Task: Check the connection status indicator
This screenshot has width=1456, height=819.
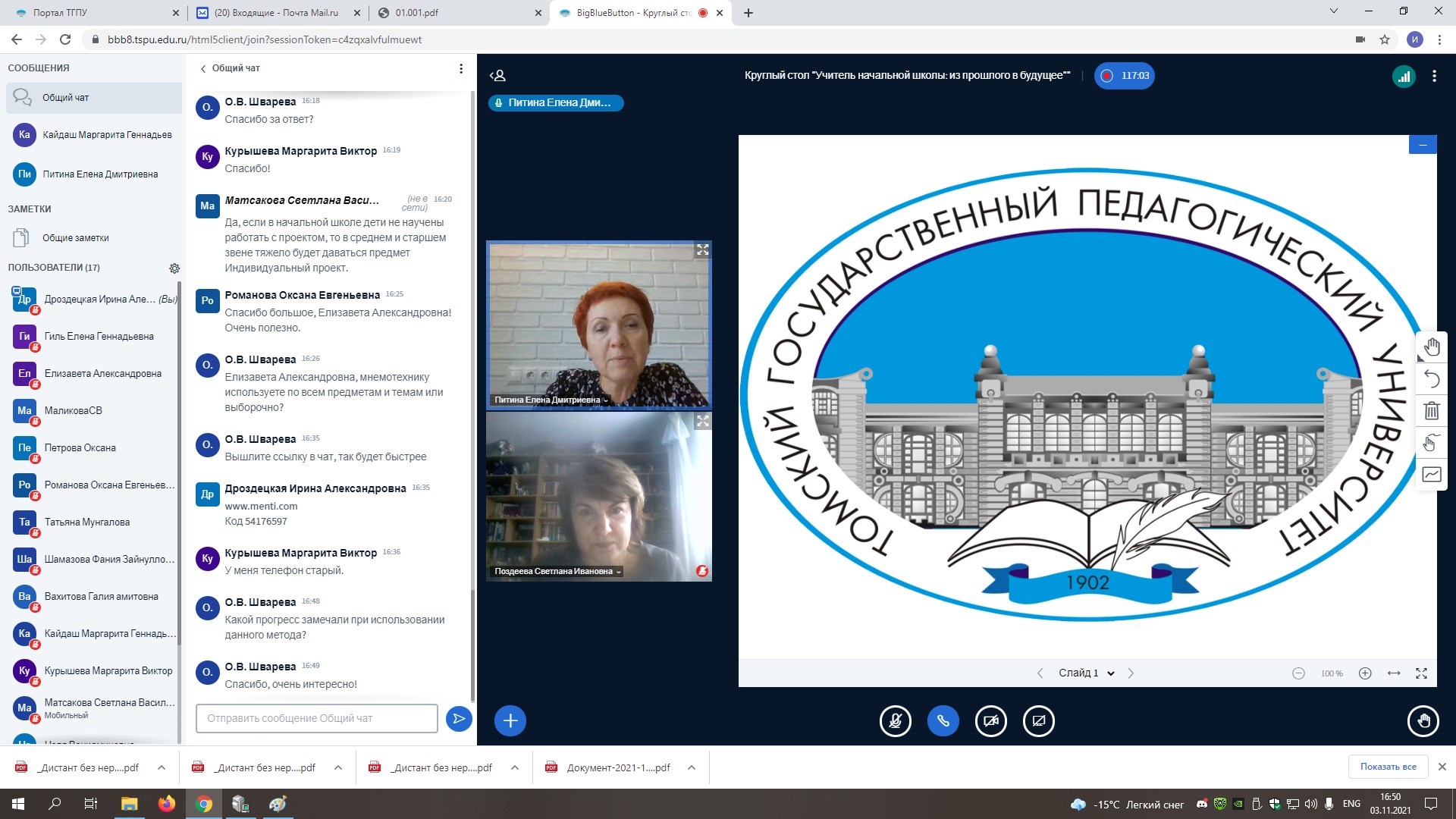Action: pyautogui.click(x=1404, y=76)
